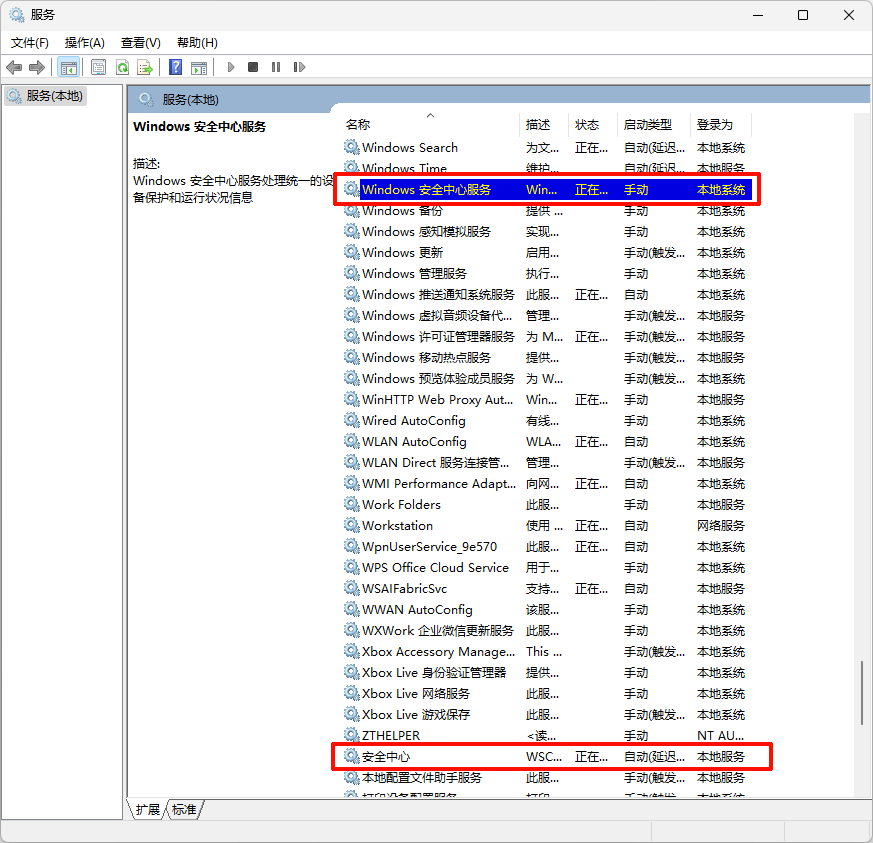Click the Restart Service icon
The width and height of the screenshot is (873, 843).
[301, 67]
